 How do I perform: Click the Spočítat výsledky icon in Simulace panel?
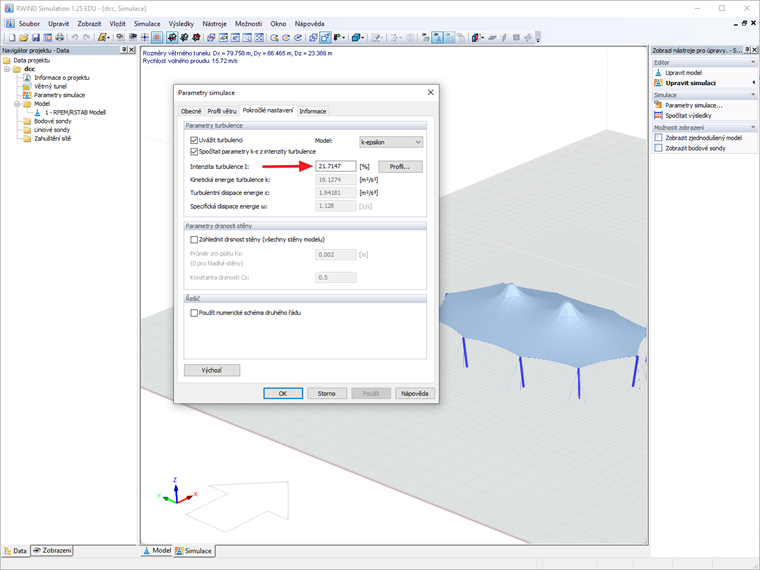(658, 115)
